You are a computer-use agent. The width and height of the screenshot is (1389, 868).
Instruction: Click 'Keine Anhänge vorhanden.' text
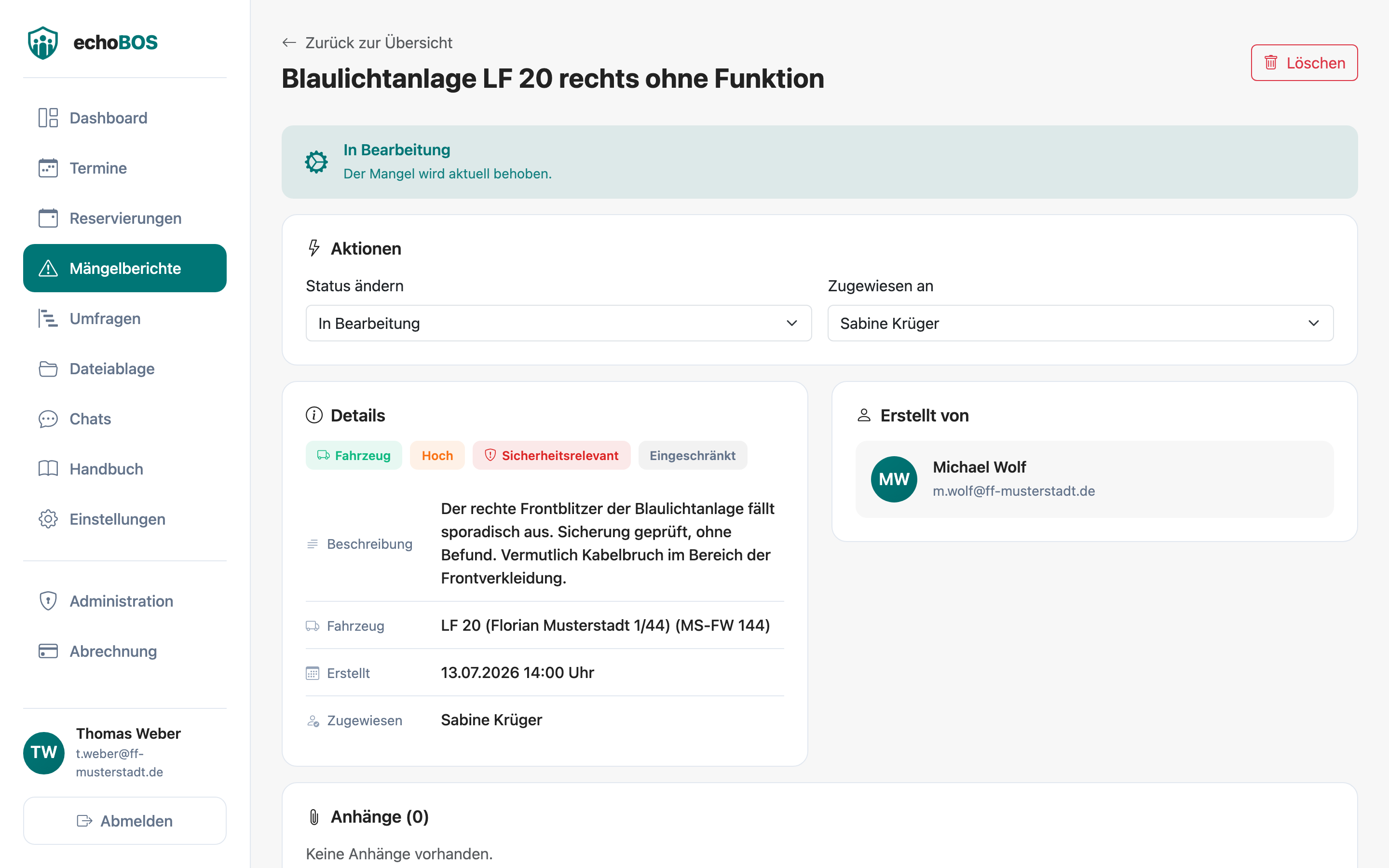pos(399,854)
